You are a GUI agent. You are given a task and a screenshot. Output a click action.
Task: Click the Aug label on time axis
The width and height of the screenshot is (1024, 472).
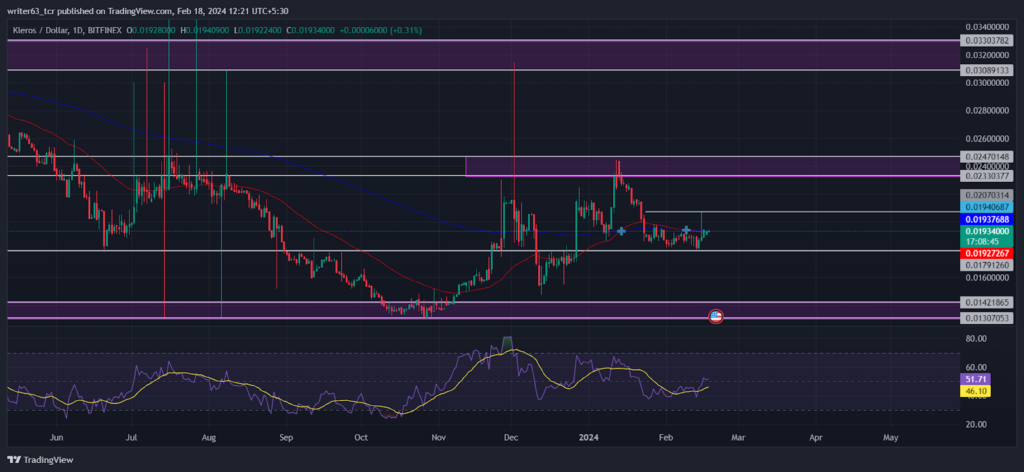pyautogui.click(x=209, y=436)
